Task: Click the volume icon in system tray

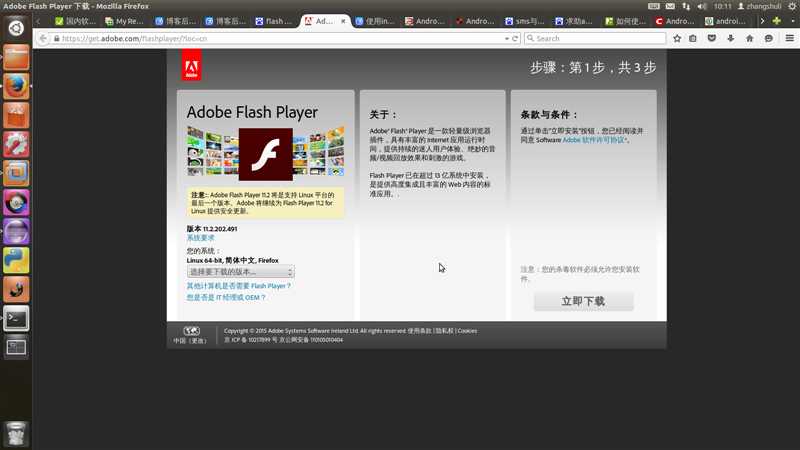Action: [x=702, y=6]
